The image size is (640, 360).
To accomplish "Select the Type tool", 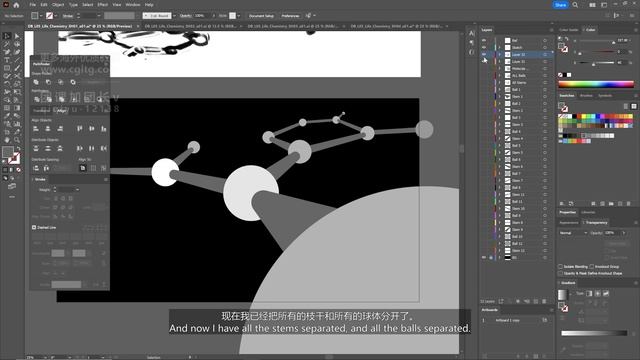I will [7, 60].
